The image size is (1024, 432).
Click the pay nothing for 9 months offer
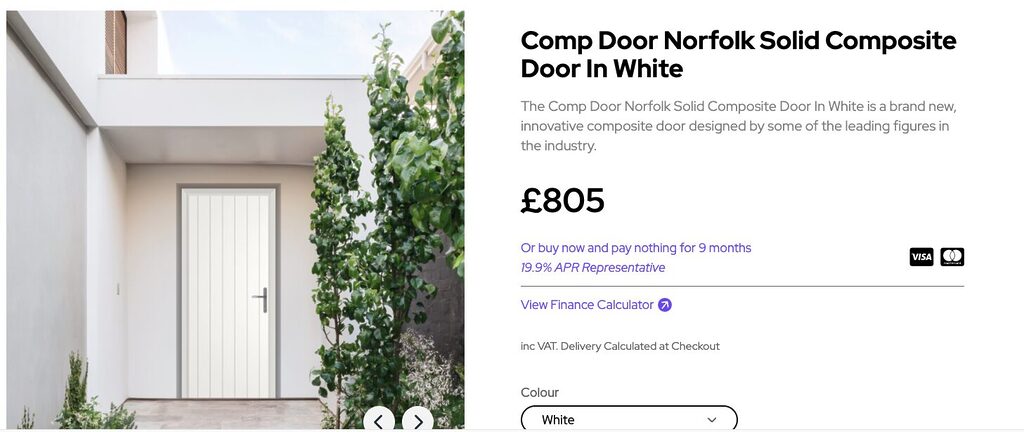click(635, 248)
